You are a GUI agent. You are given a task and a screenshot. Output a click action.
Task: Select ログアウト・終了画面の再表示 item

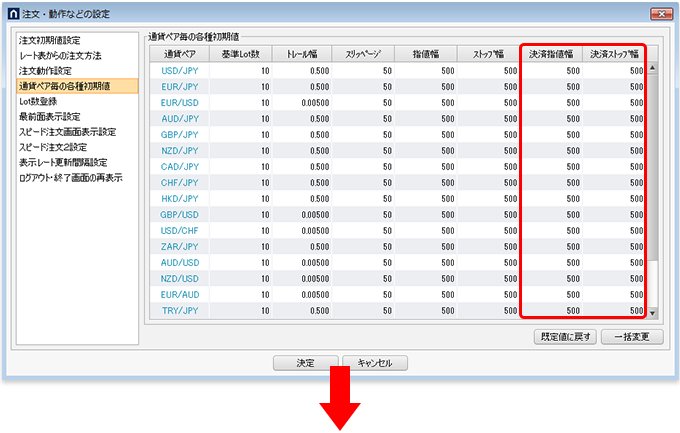(70, 177)
